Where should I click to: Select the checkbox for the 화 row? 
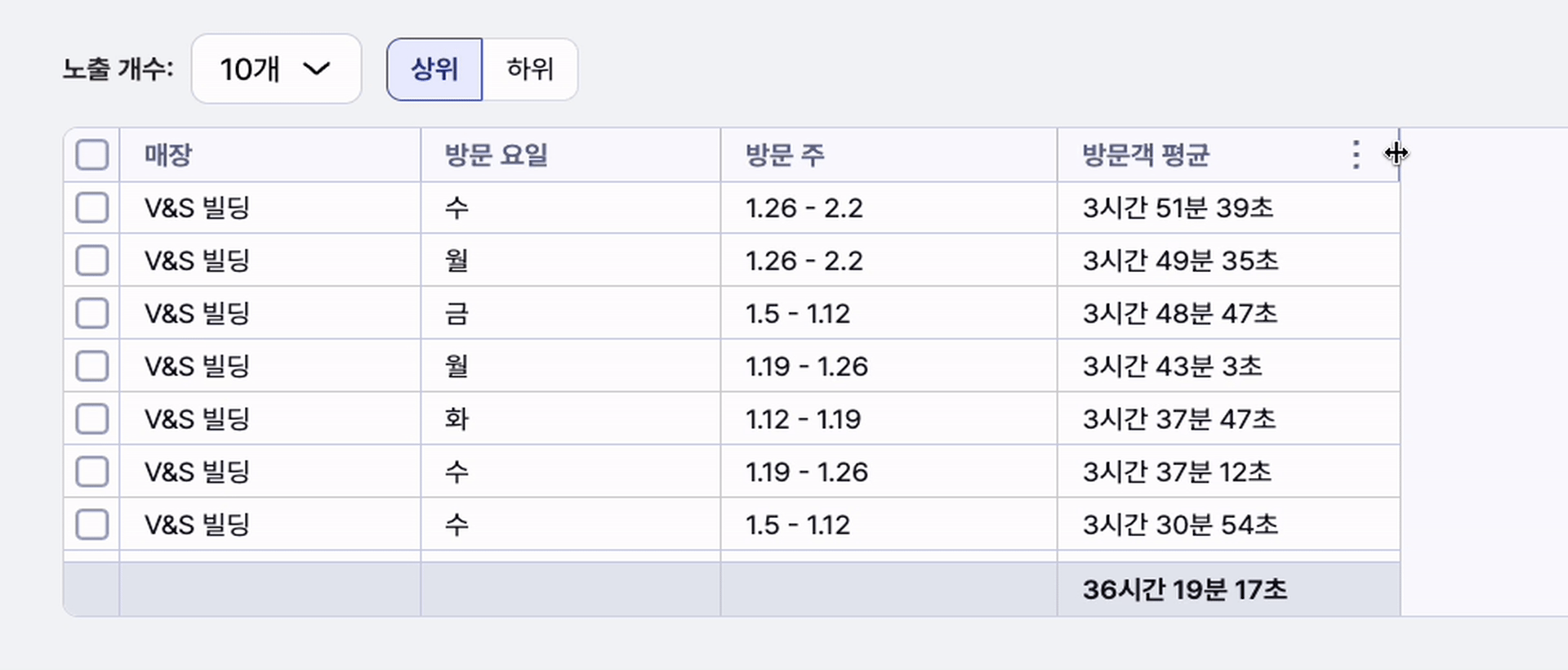pos(92,419)
